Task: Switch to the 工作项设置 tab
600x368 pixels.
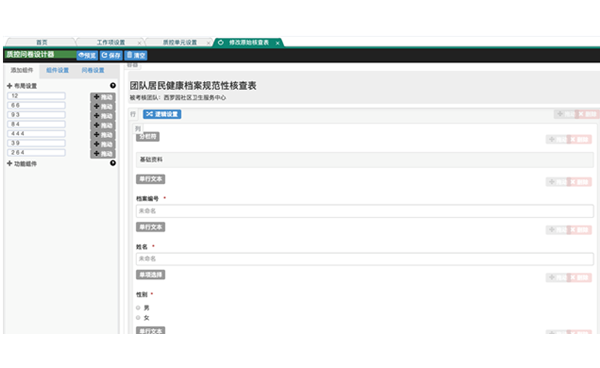Action: 111,42
